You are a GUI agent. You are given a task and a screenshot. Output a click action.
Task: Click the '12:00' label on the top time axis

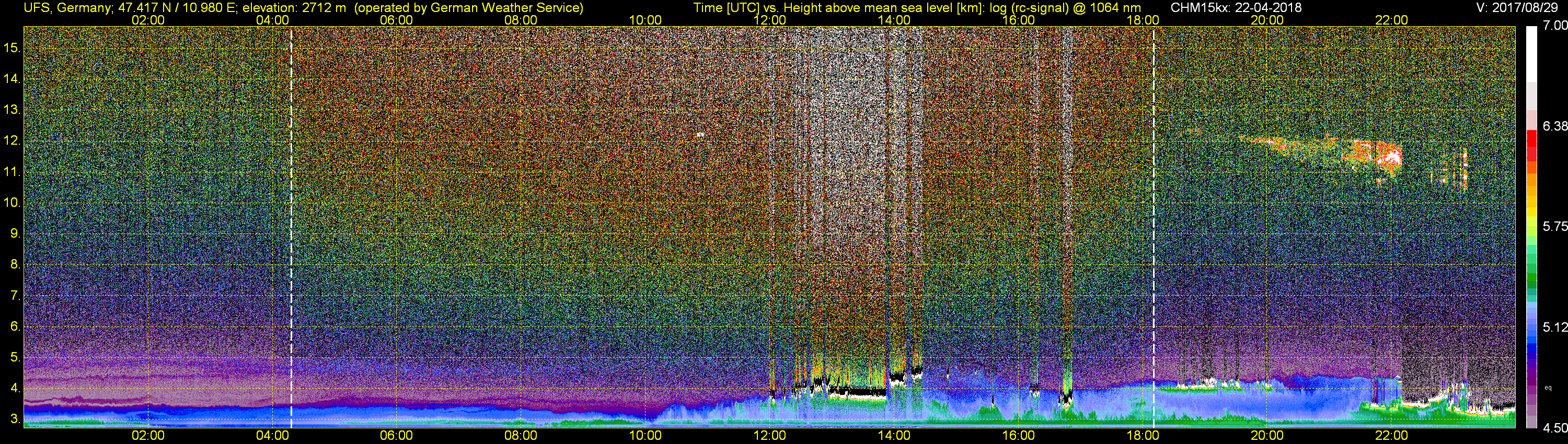point(769,20)
